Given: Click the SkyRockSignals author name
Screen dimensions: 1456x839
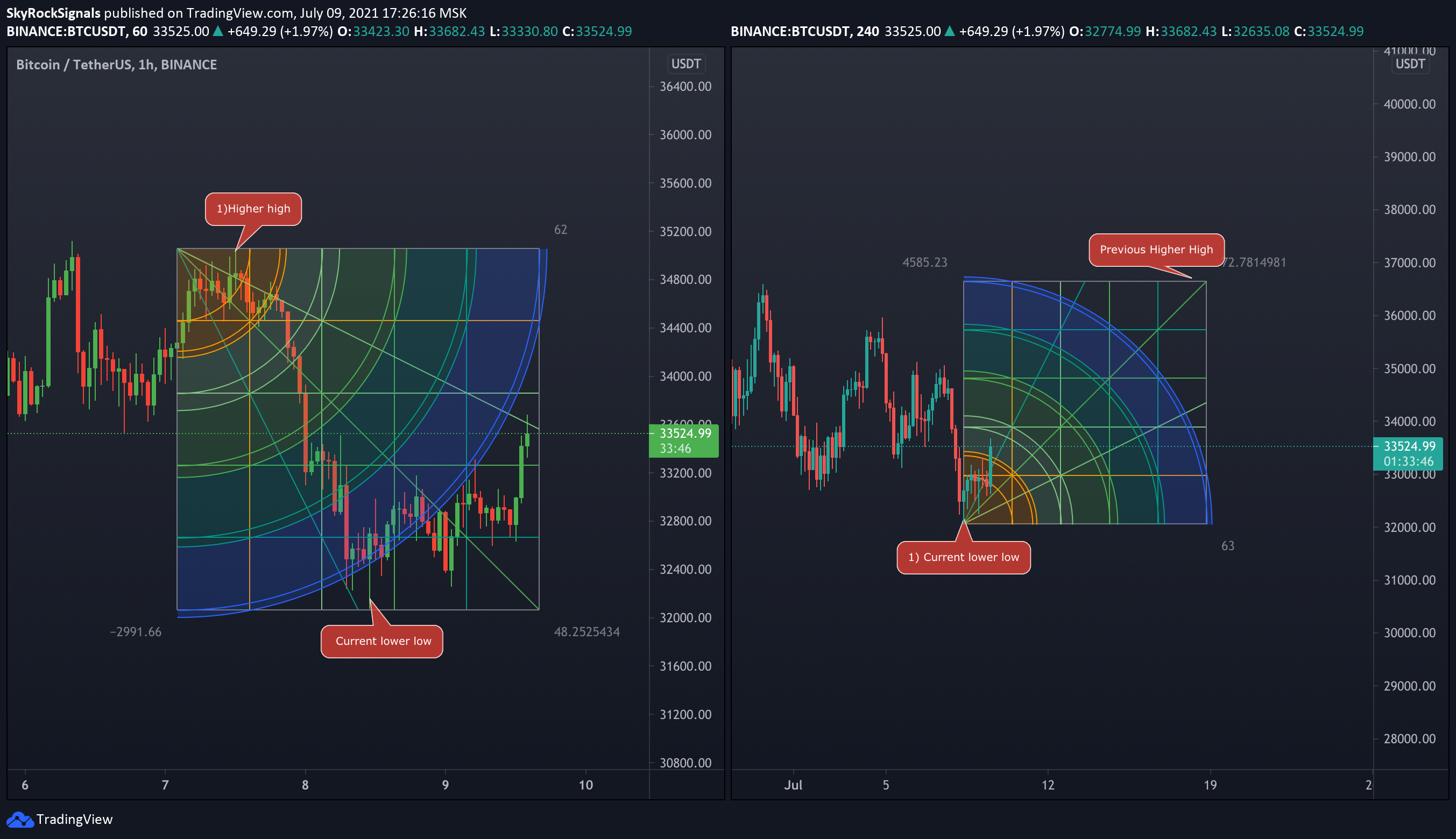Looking at the screenshot, I should [x=54, y=13].
